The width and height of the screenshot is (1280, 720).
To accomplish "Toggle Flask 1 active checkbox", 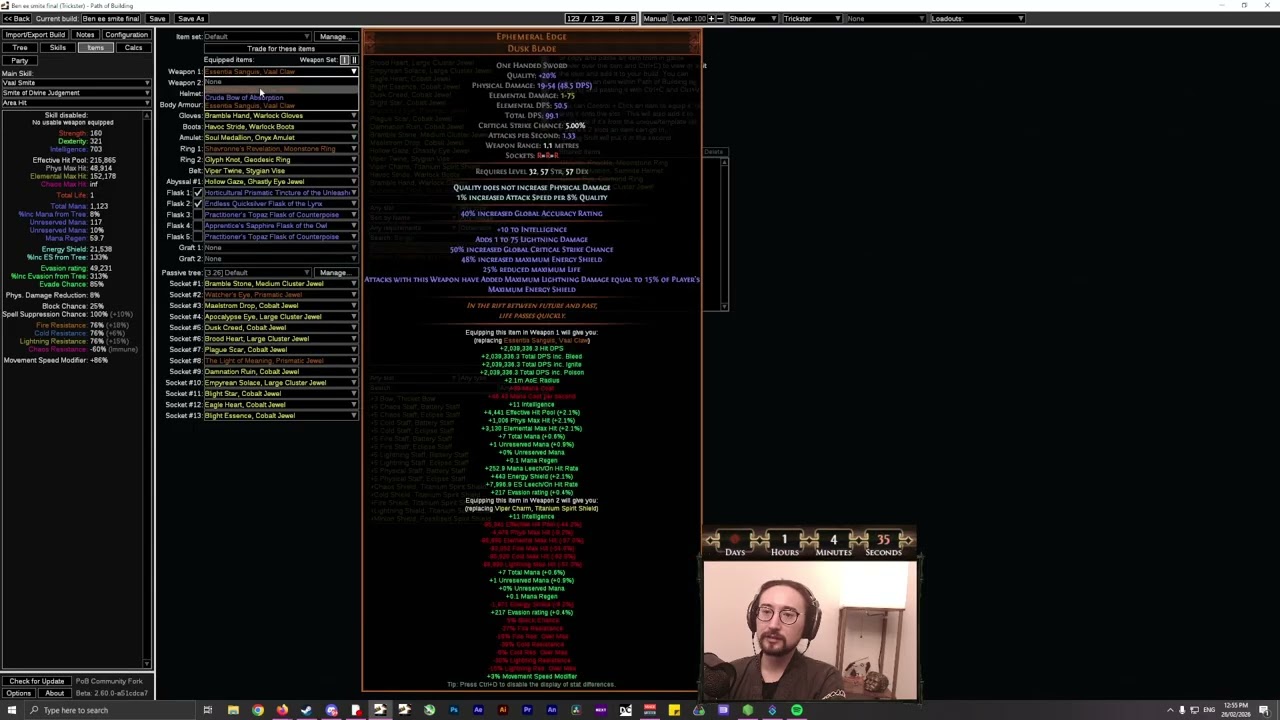I will pos(197,192).
